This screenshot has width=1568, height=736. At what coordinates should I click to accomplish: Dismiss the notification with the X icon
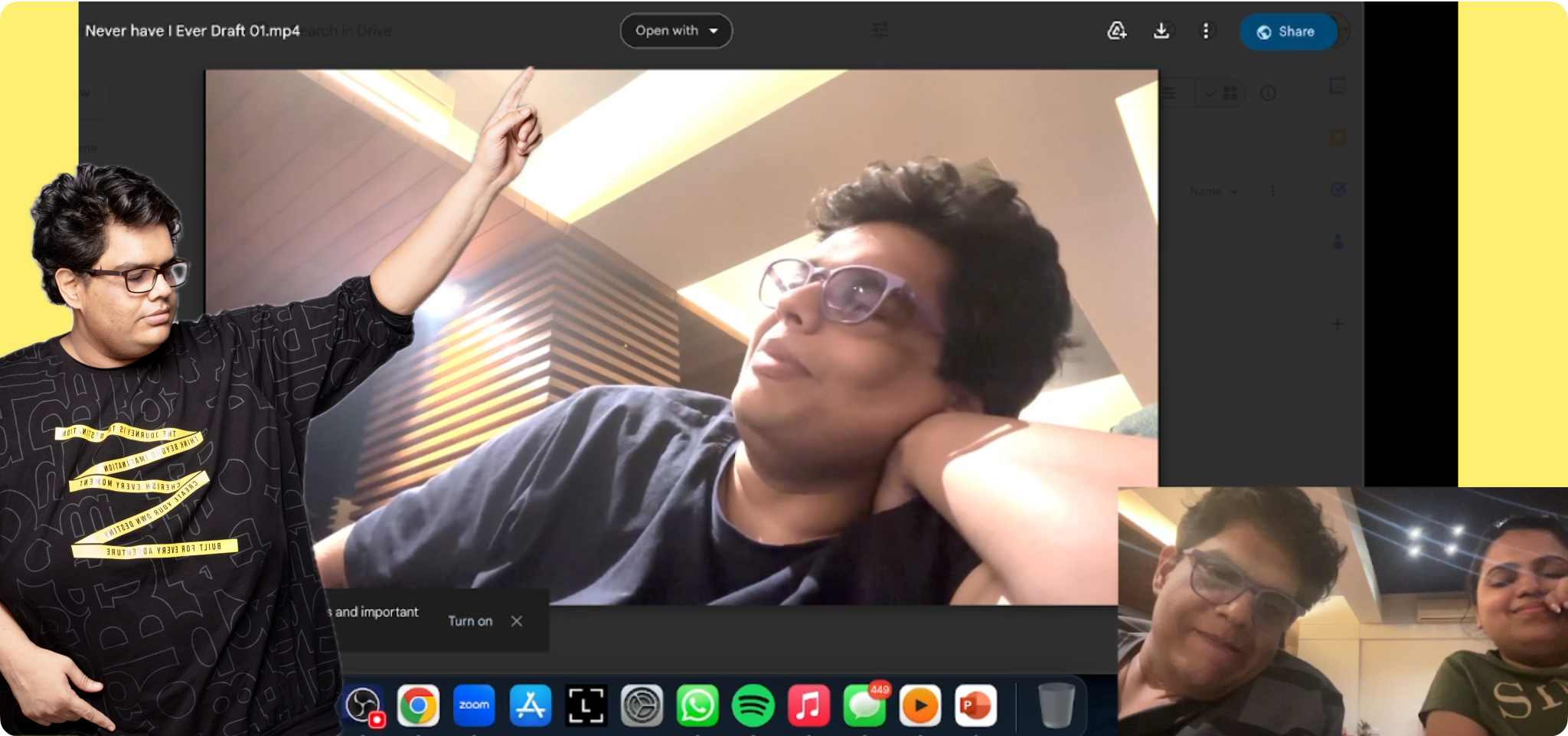[x=517, y=621]
